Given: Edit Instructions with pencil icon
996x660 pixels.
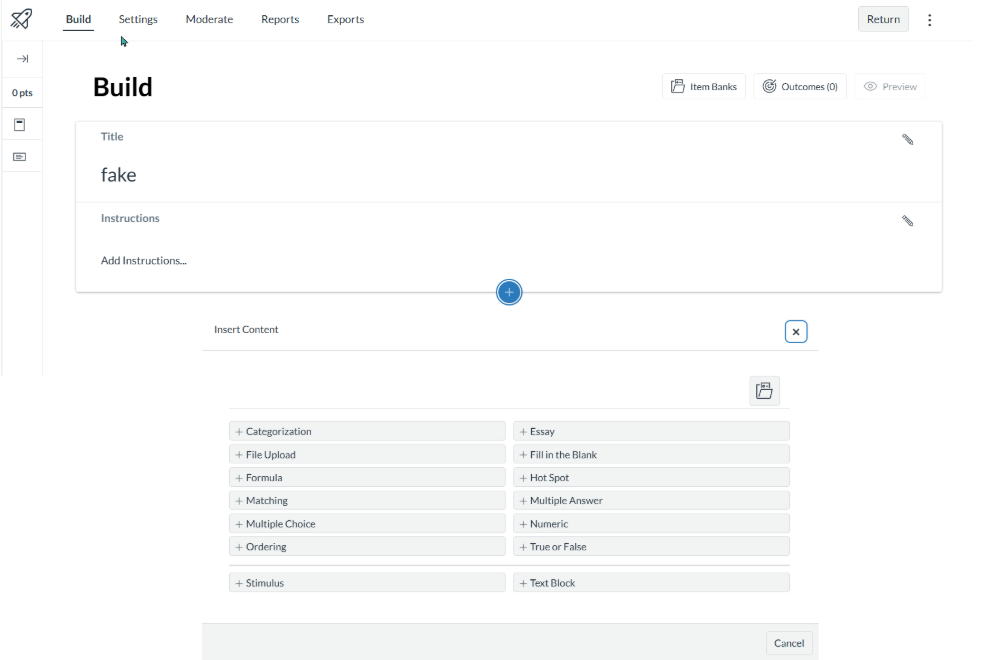Looking at the screenshot, I should click(x=907, y=221).
